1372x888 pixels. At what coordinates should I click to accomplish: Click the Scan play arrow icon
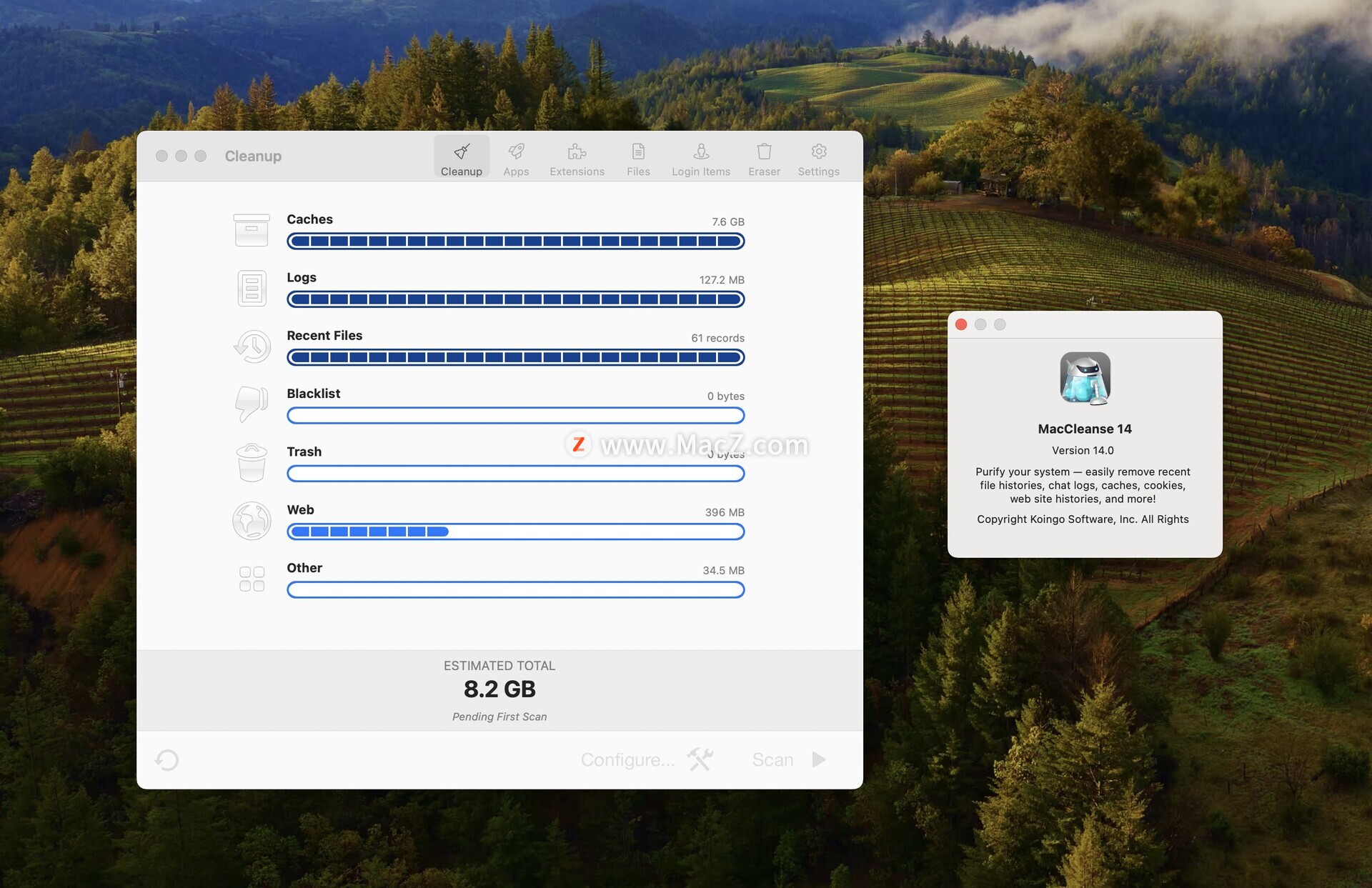[x=819, y=759]
